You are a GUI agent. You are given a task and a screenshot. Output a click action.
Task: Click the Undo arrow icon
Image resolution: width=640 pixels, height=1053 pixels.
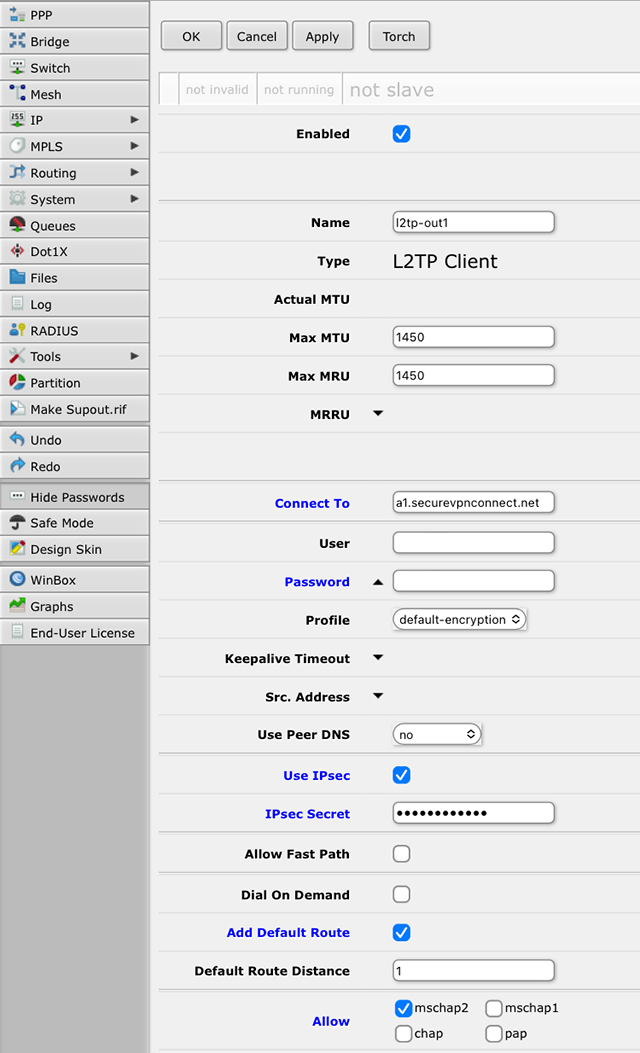point(17,439)
